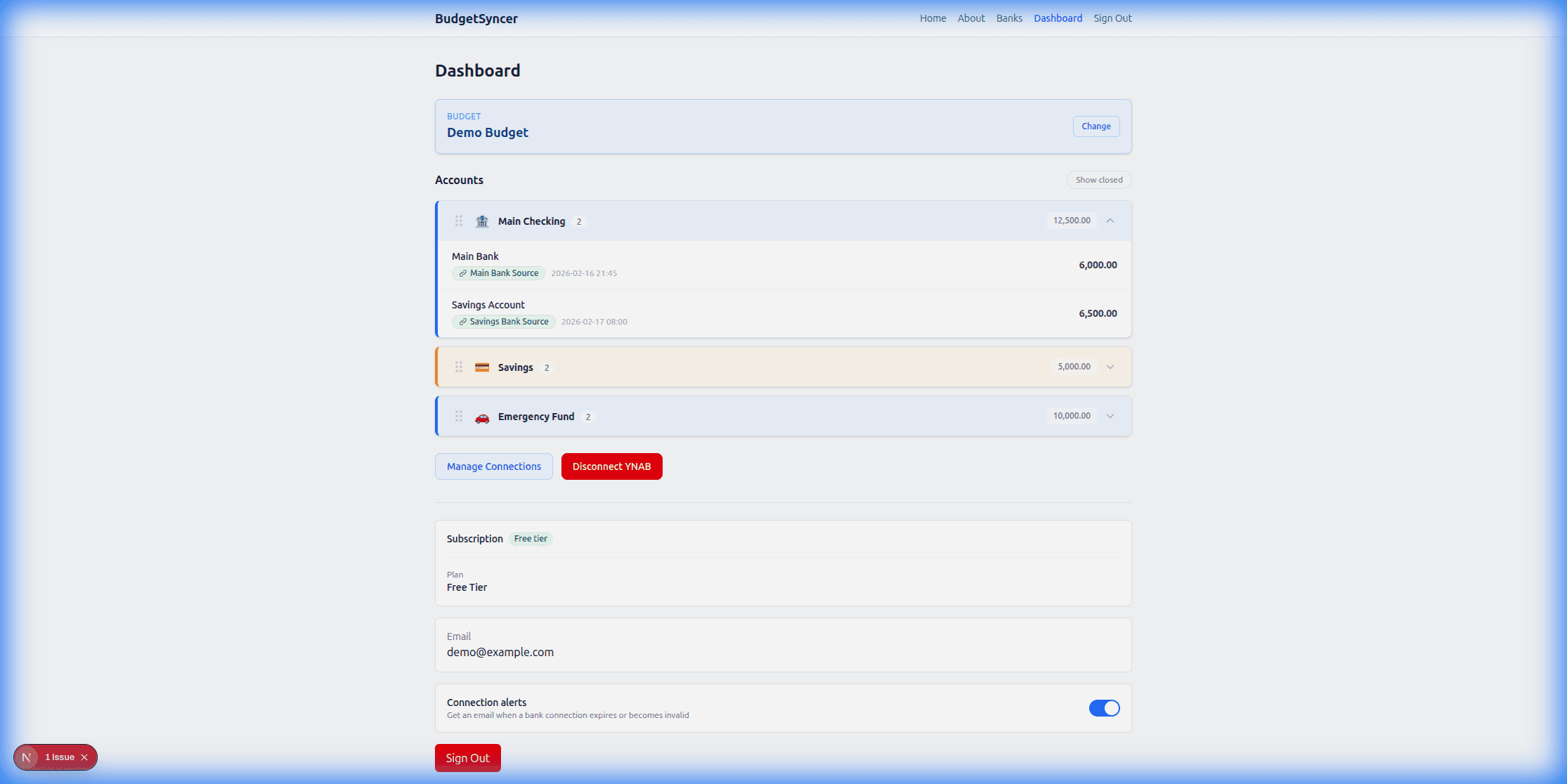Click the bank icon next to Main Checking

(x=482, y=221)
